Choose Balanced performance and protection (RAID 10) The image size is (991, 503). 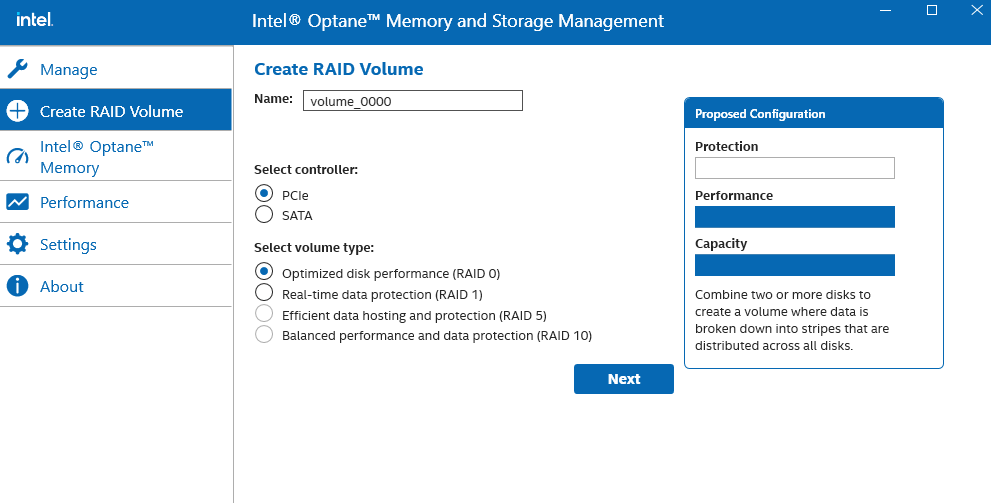pos(264,334)
